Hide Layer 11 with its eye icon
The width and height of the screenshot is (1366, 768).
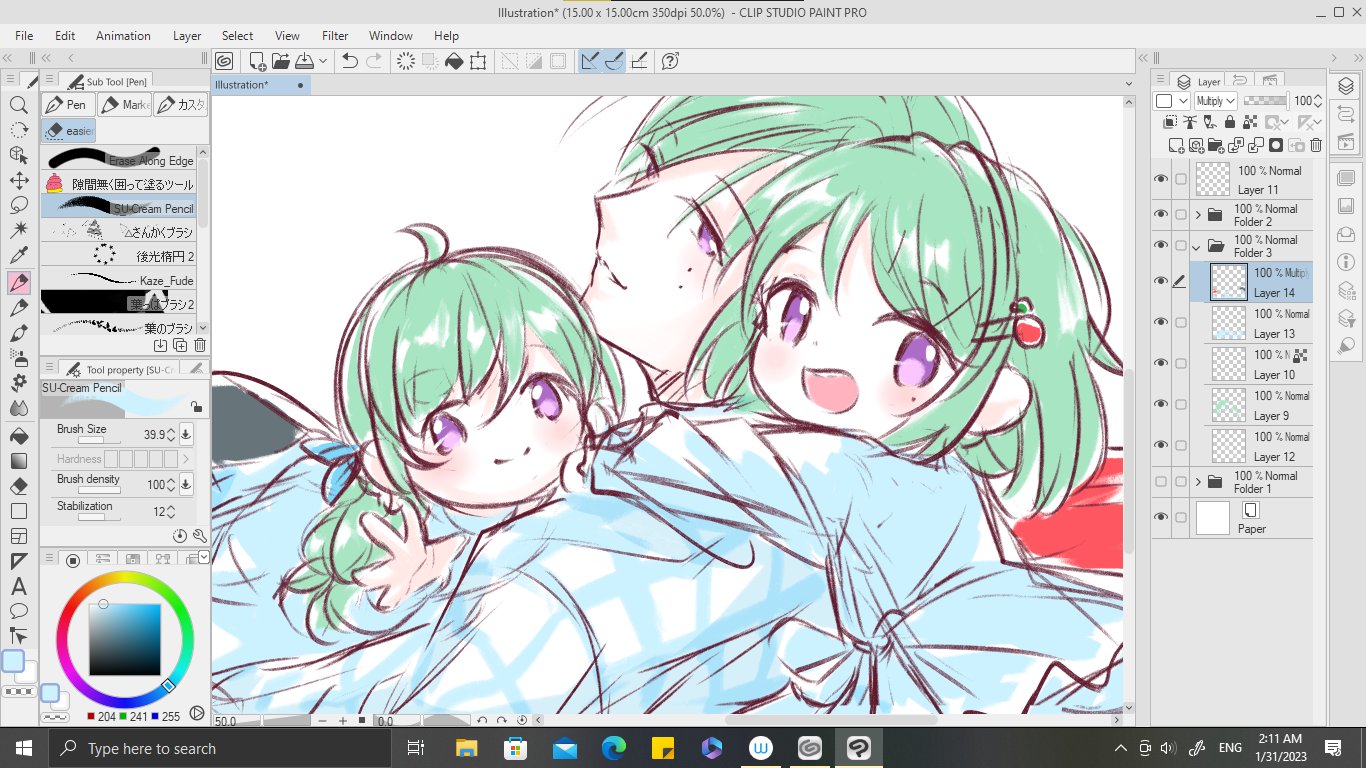[1160, 180]
